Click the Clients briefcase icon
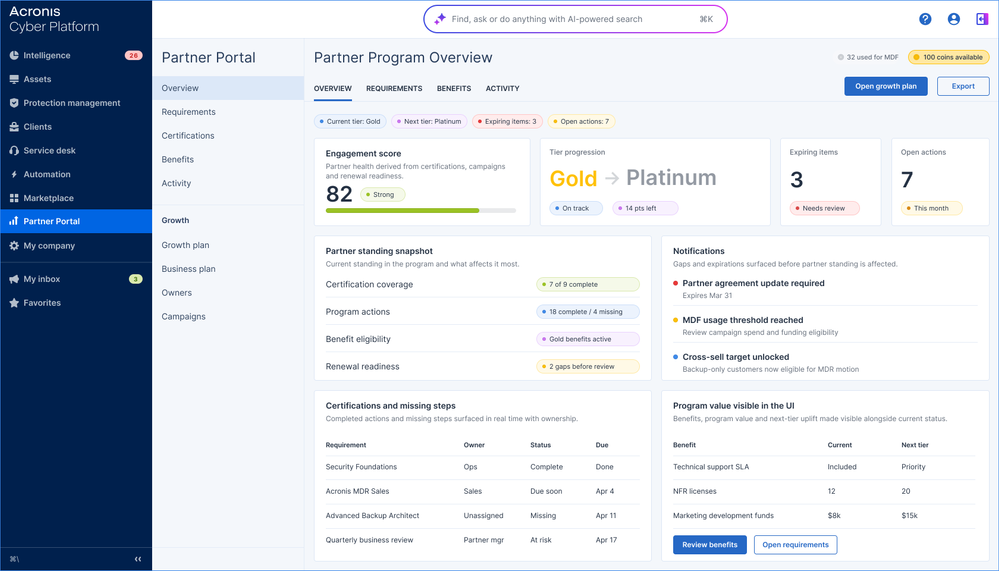 click(14, 127)
